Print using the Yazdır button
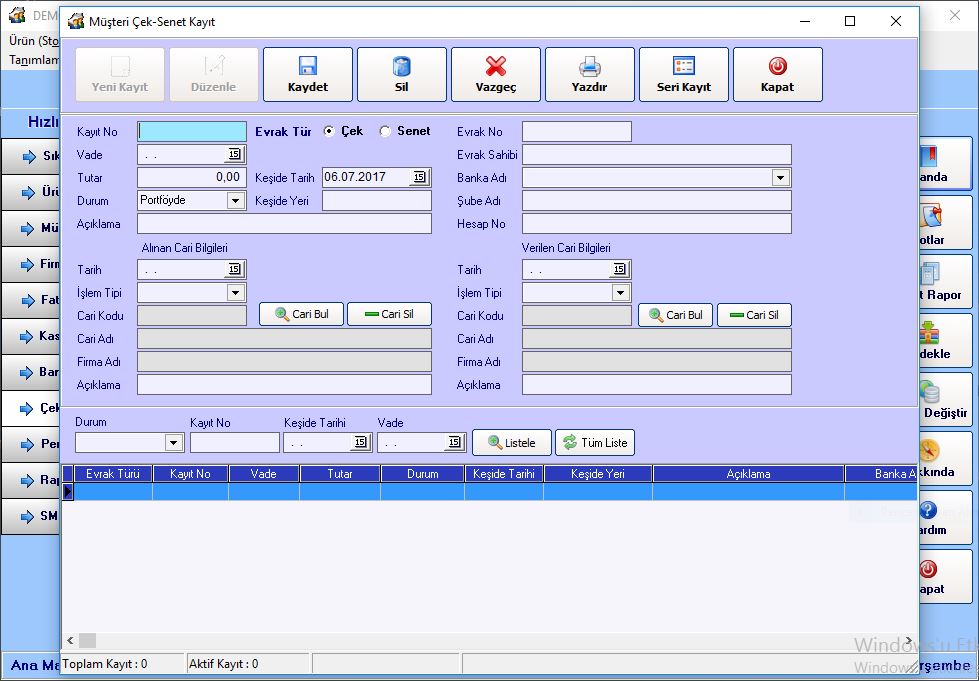Viewport: 979px width, 681px height. [x=589, y=74]
